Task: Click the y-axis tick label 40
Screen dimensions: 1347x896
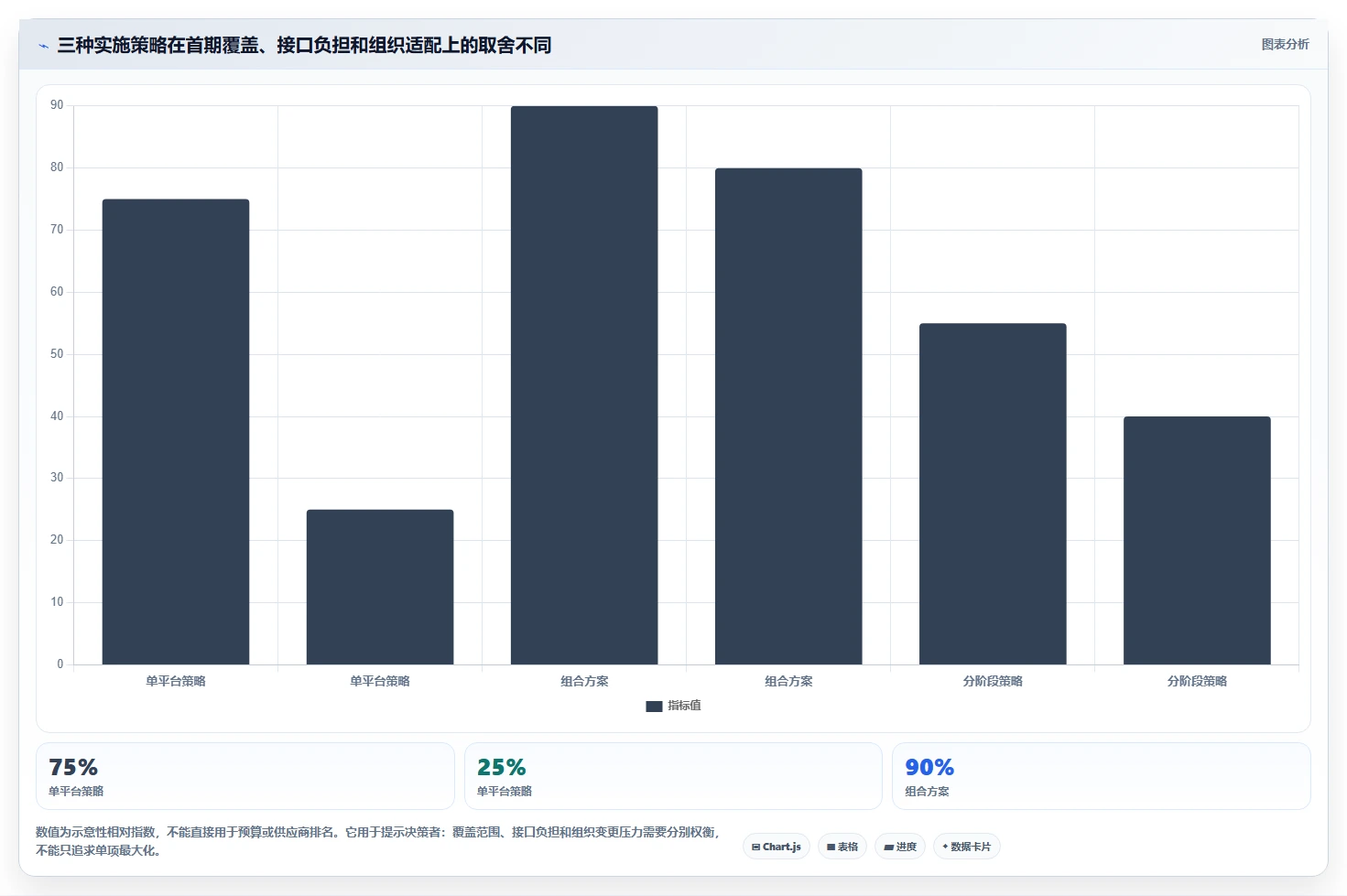Action: (x=57, y=416)
